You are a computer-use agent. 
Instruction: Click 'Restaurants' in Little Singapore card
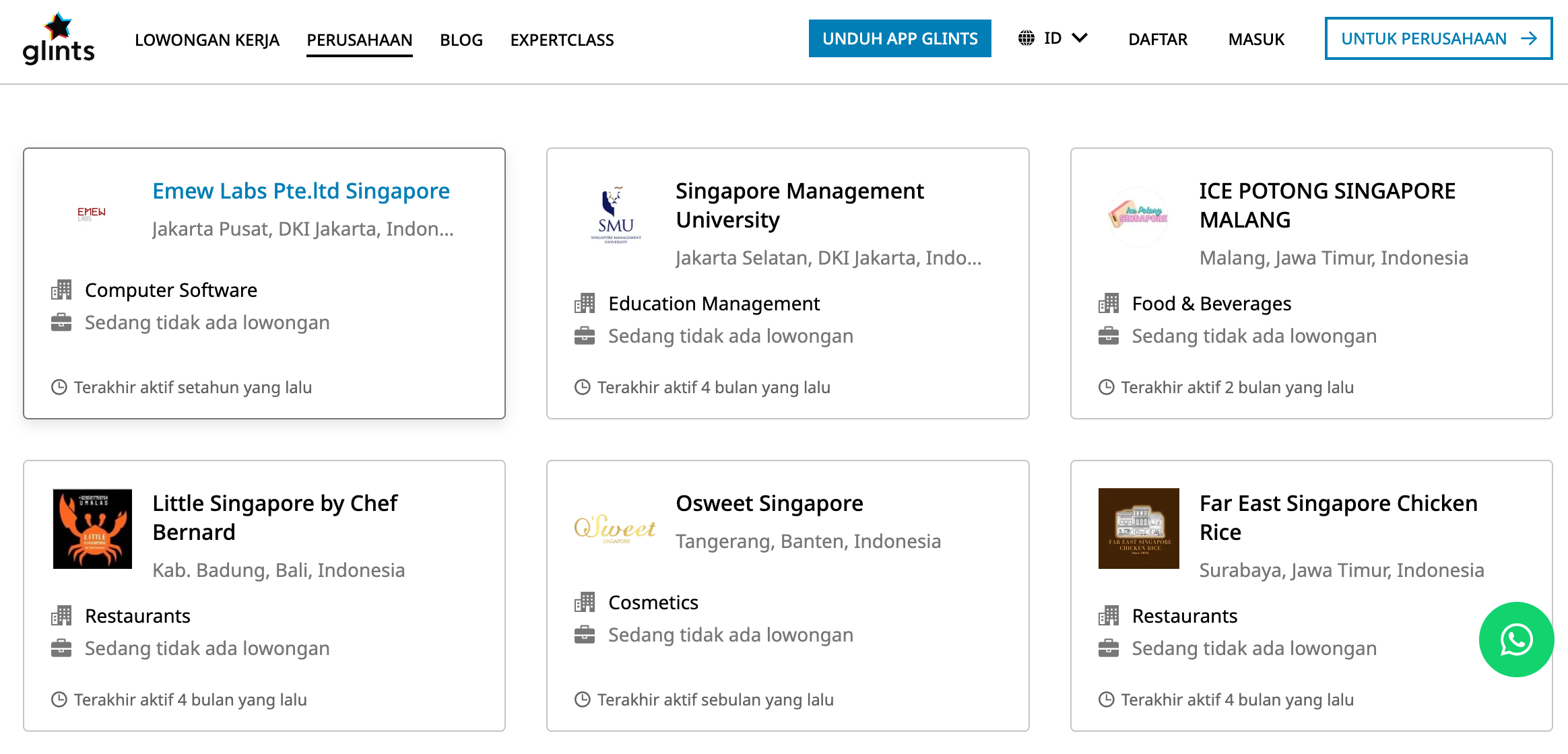(137, 616)
